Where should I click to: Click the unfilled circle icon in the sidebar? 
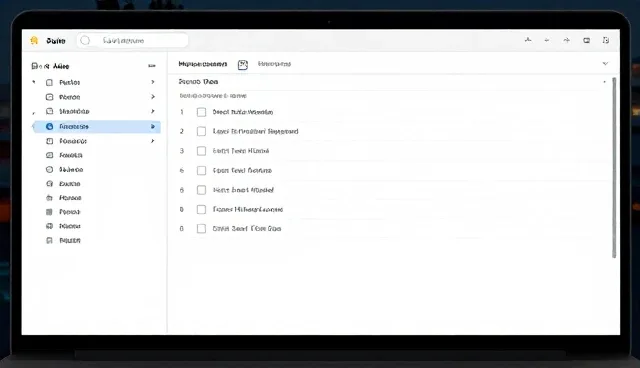coord(49,169)
